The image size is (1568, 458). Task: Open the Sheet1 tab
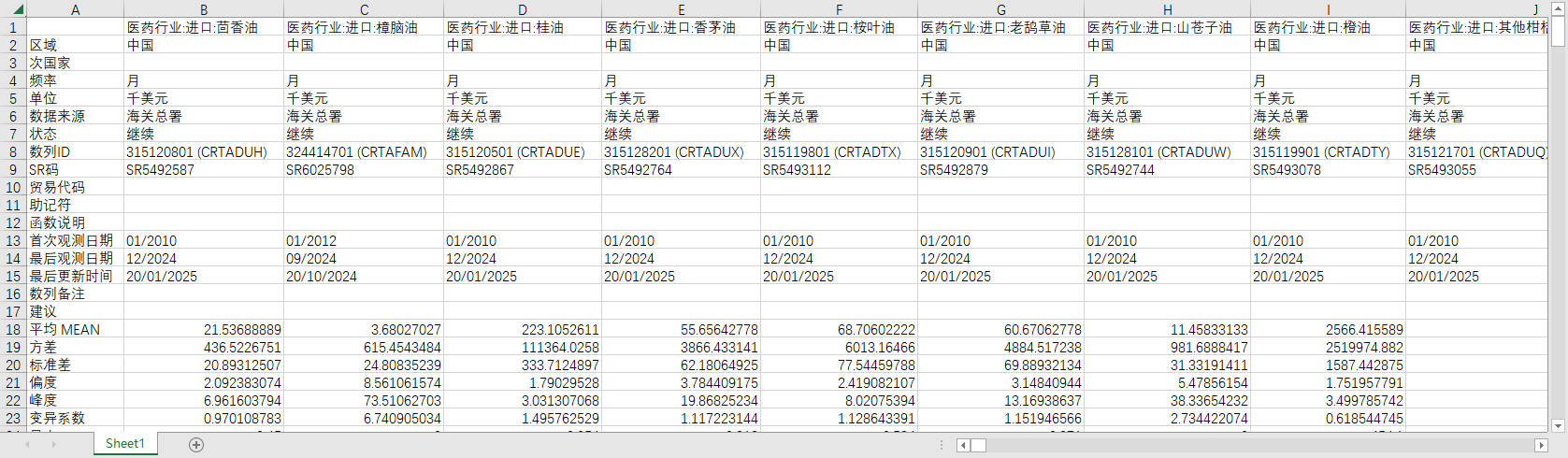[x=125, y=443]
